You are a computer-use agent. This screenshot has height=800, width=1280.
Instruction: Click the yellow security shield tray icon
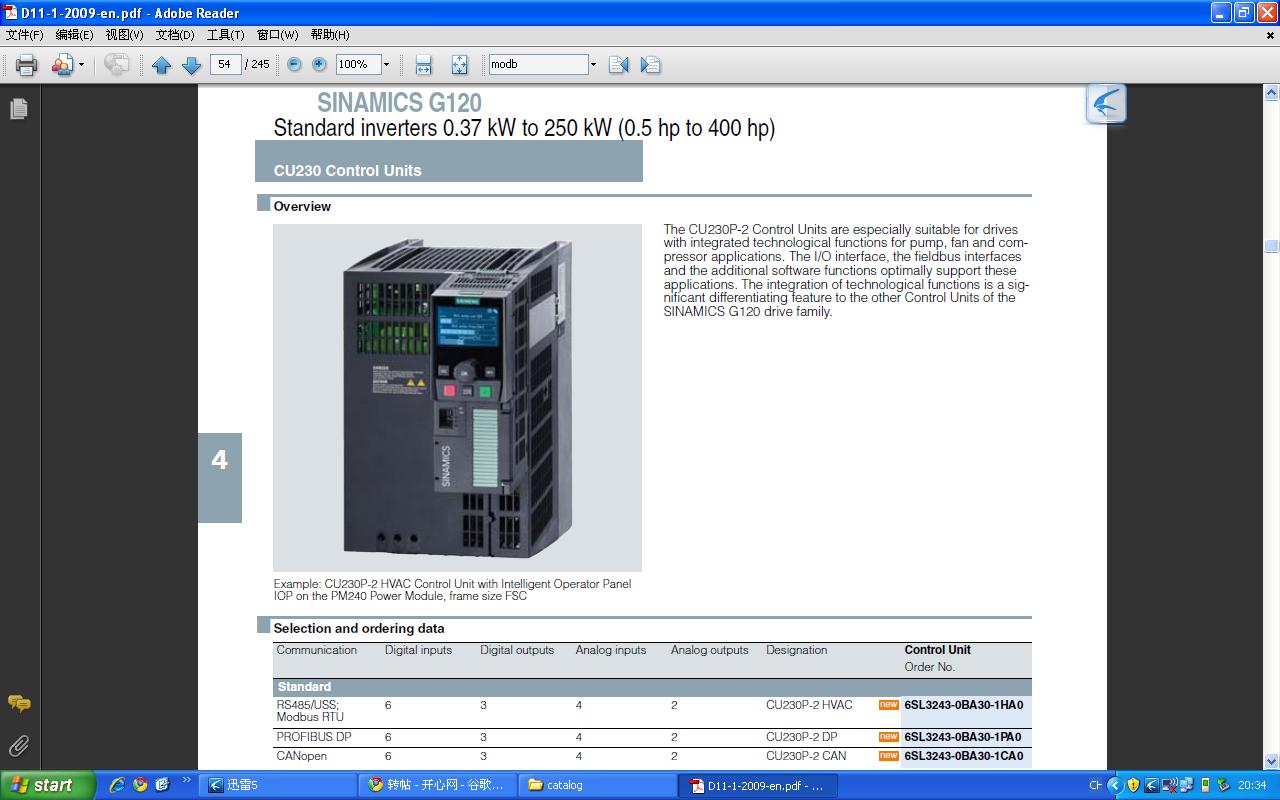click(x=1133, y=785)
